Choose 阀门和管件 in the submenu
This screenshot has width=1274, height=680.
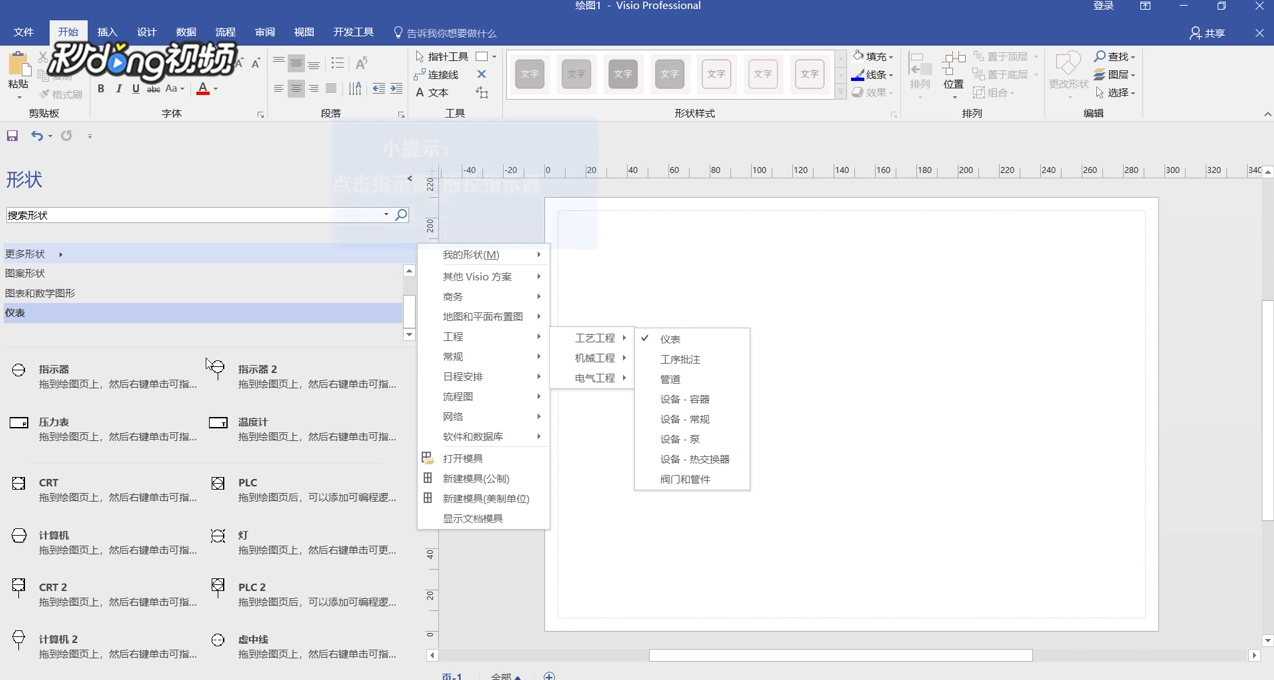click(692, 479)
